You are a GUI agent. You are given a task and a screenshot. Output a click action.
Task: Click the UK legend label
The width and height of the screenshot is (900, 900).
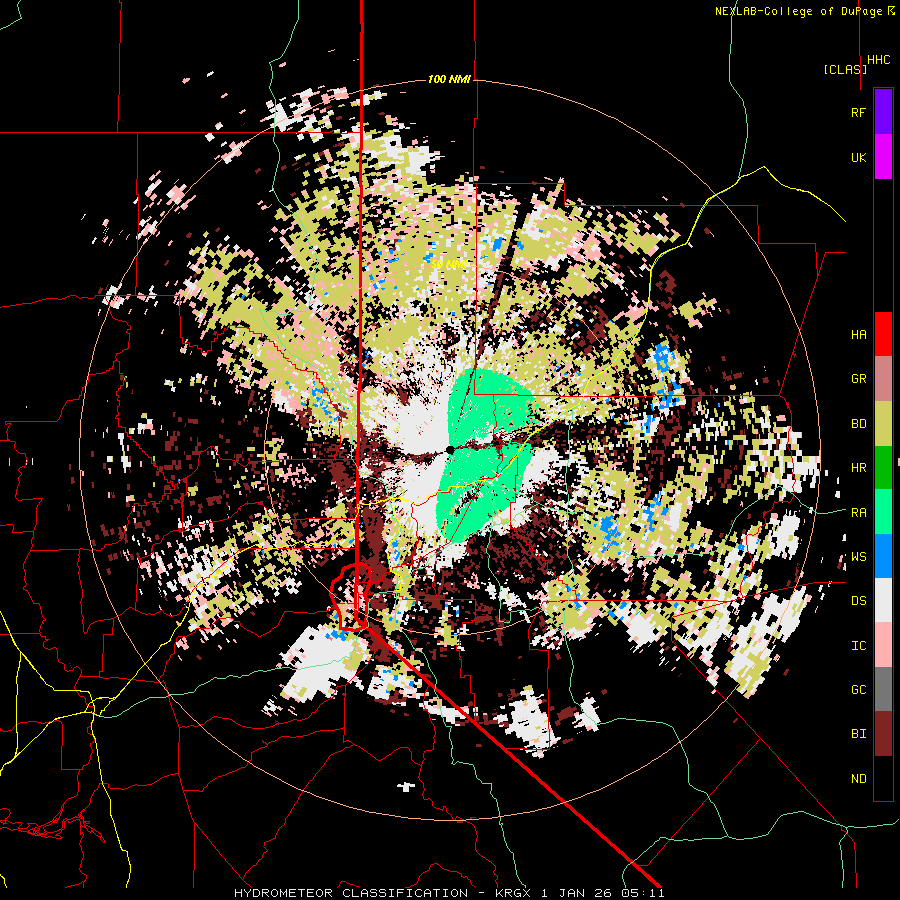(x=858, y=157)
